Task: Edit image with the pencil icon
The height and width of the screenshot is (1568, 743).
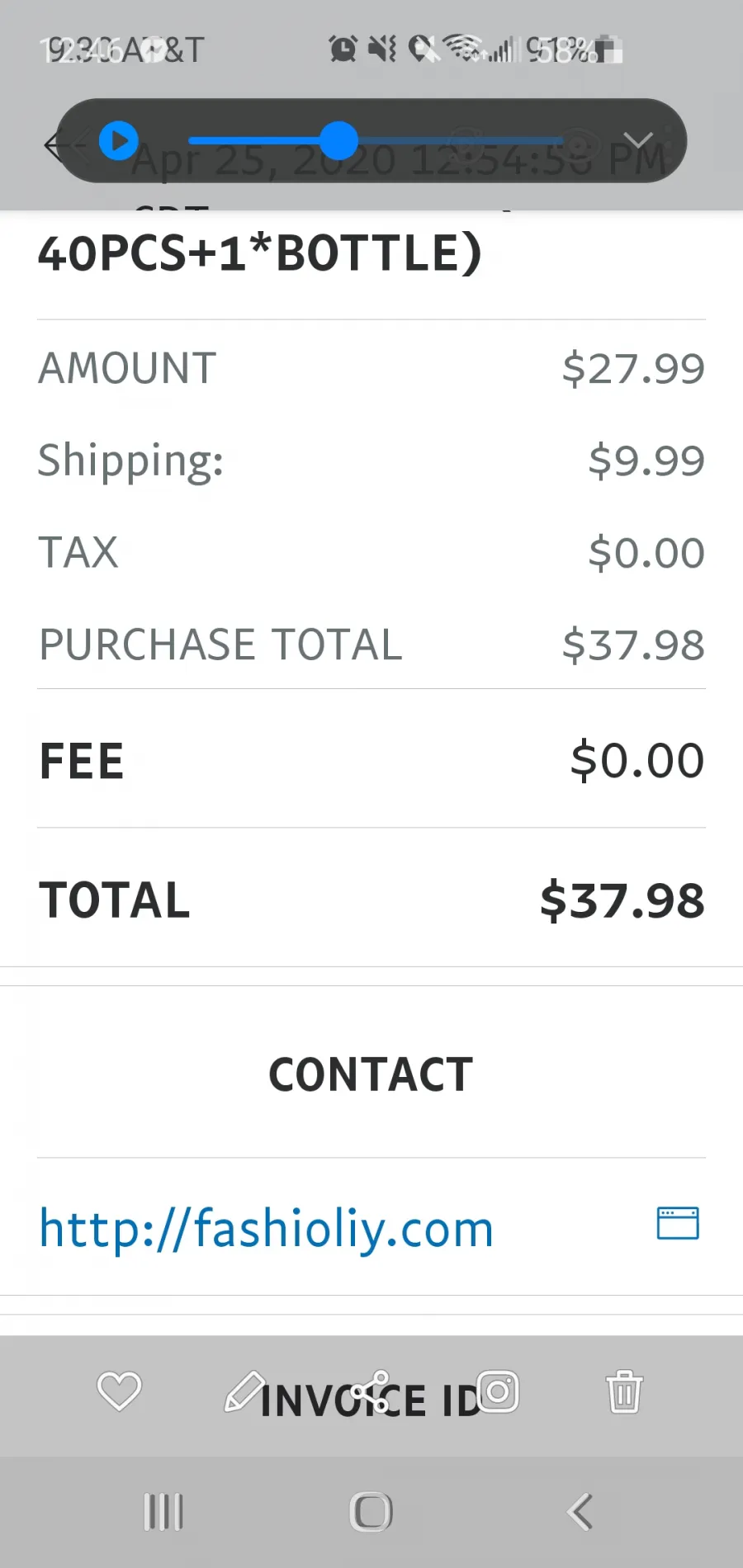Action: point(244,1391)
